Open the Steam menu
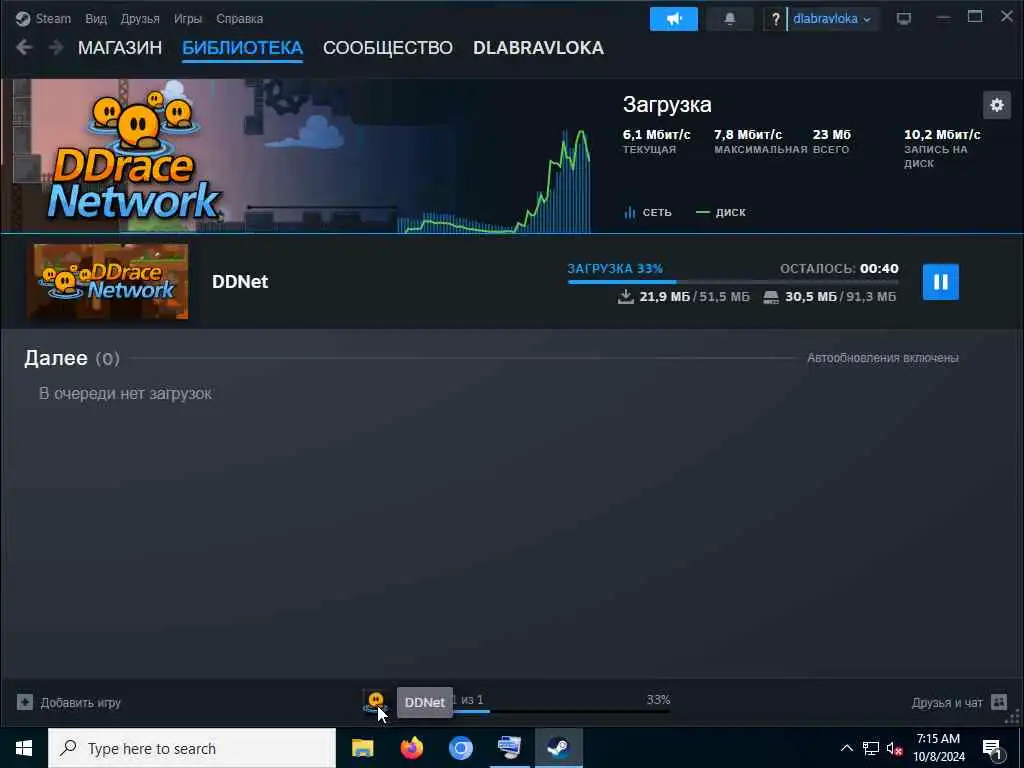The height and width of the screenshot is (768, 1024). [x=53, y=18]
